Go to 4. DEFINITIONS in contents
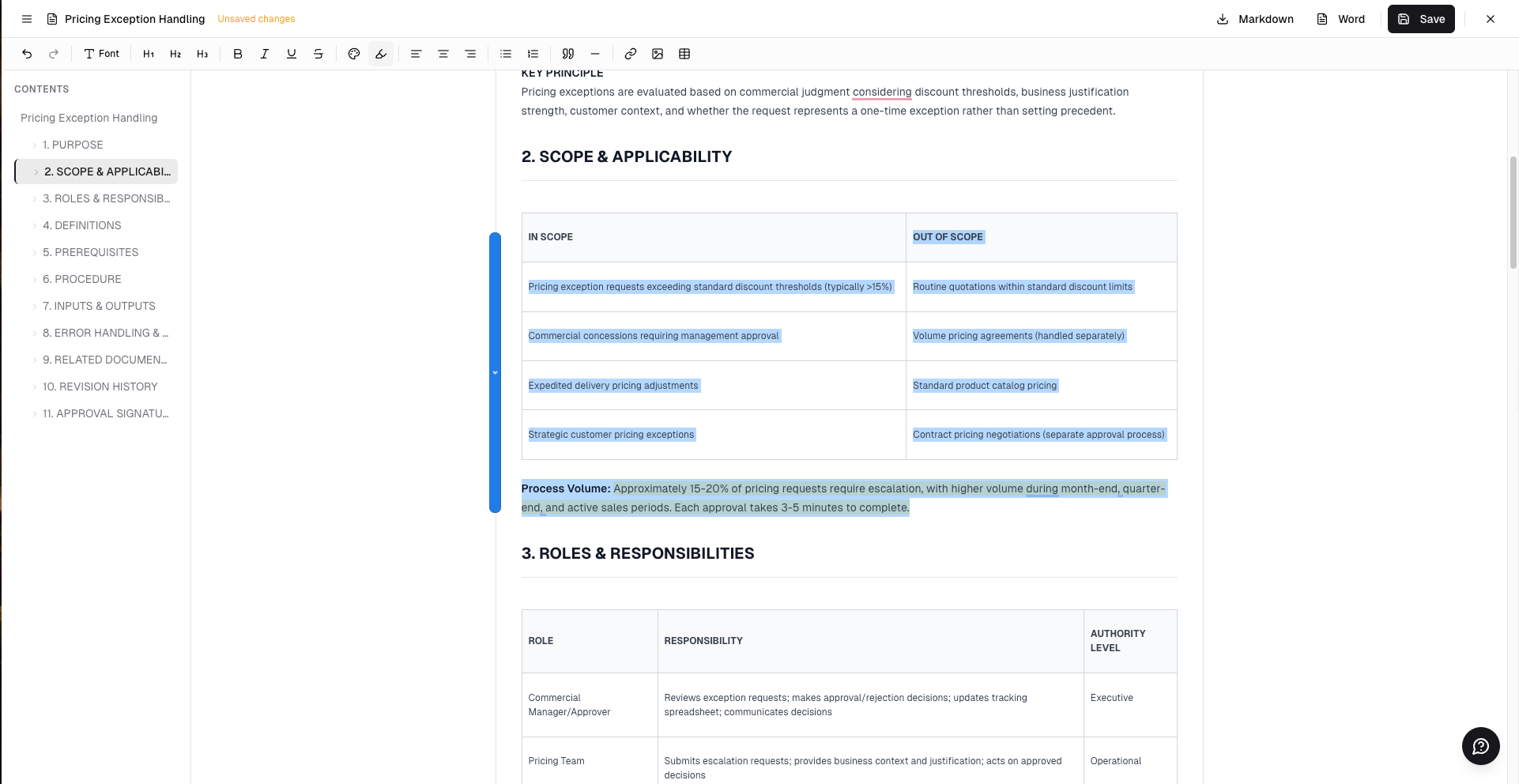 pos(82,226)
